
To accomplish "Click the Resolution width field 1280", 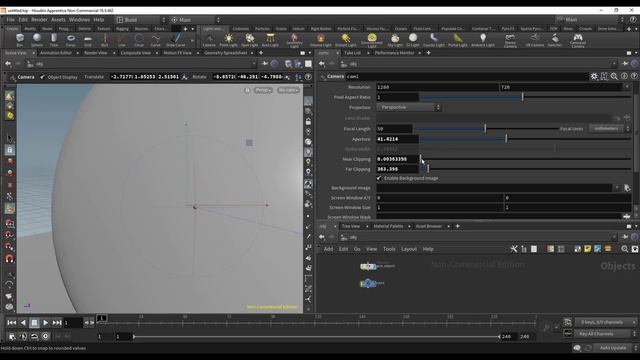I will (437, 87).
